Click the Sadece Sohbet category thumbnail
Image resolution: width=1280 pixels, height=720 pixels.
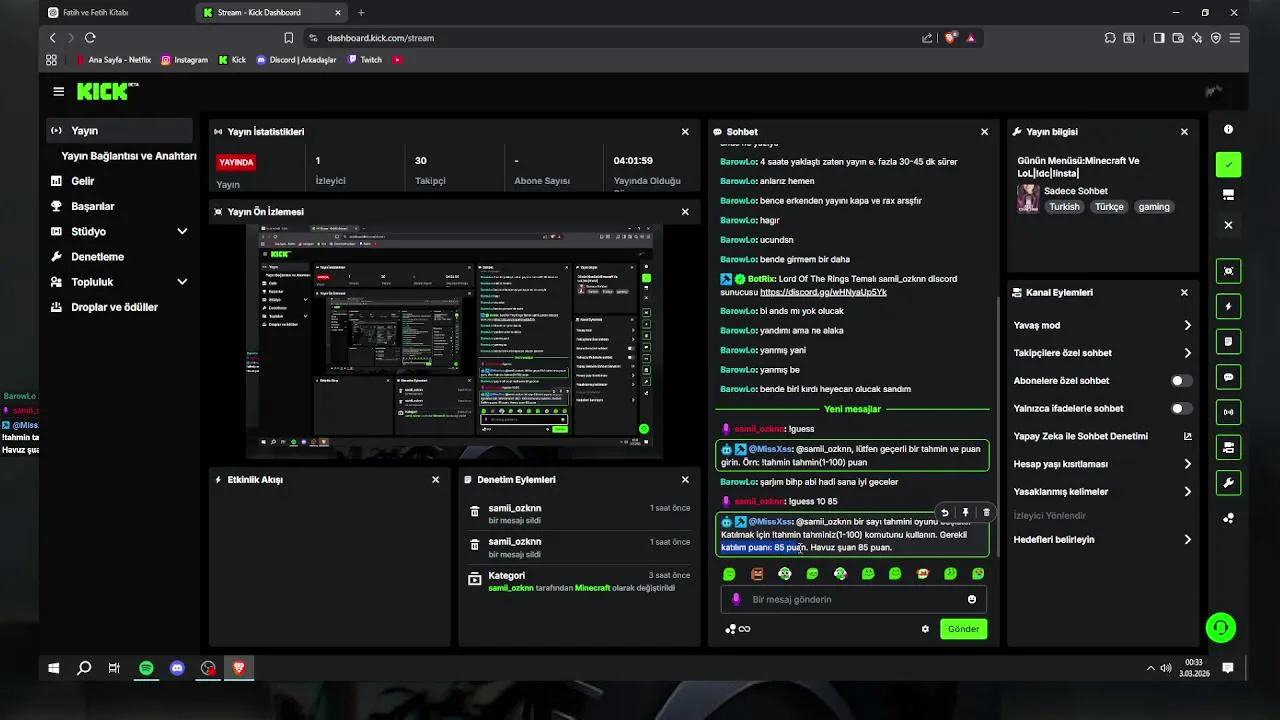coord(1028,198)
